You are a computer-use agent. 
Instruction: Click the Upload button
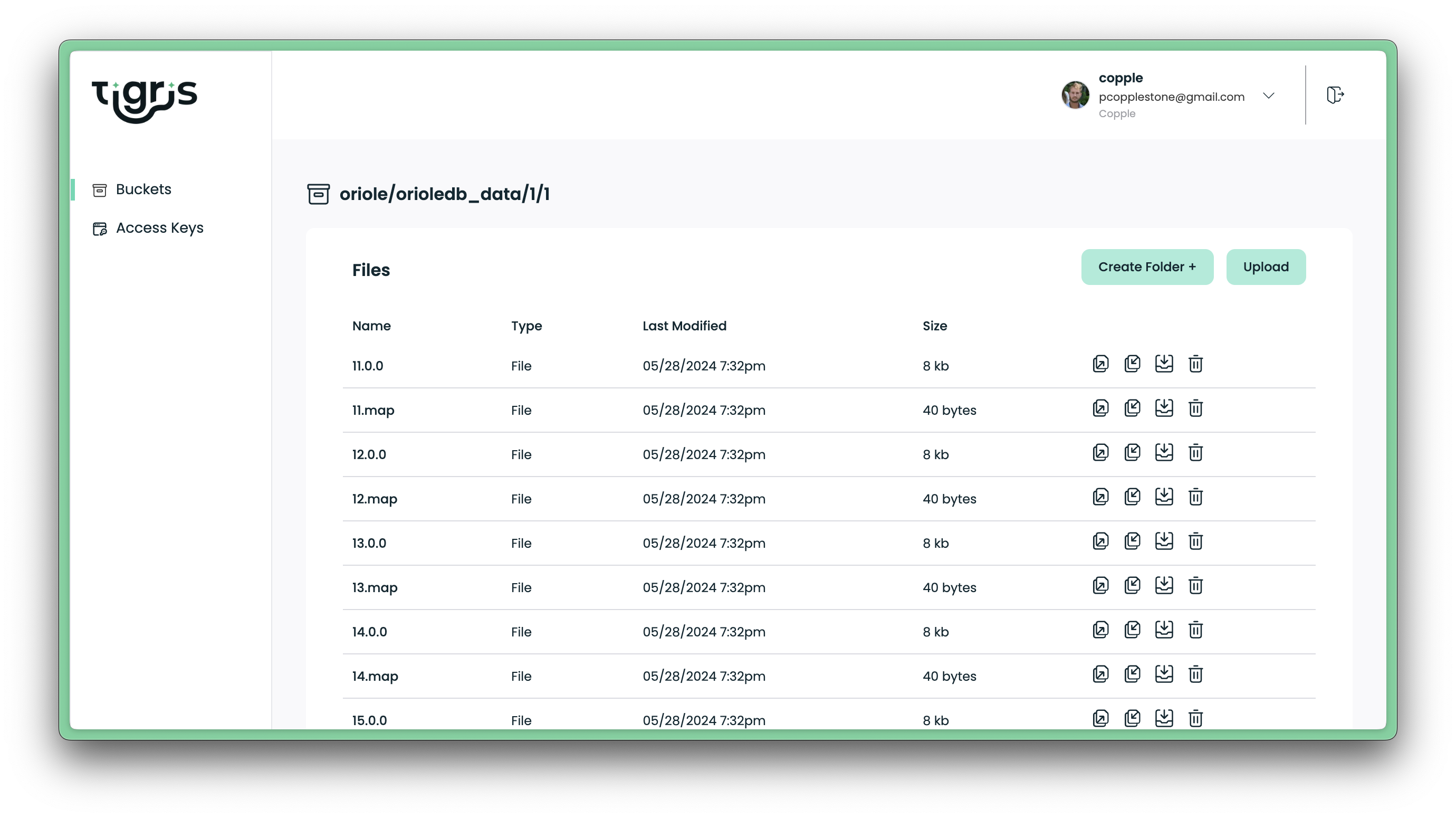[1266, 267]
